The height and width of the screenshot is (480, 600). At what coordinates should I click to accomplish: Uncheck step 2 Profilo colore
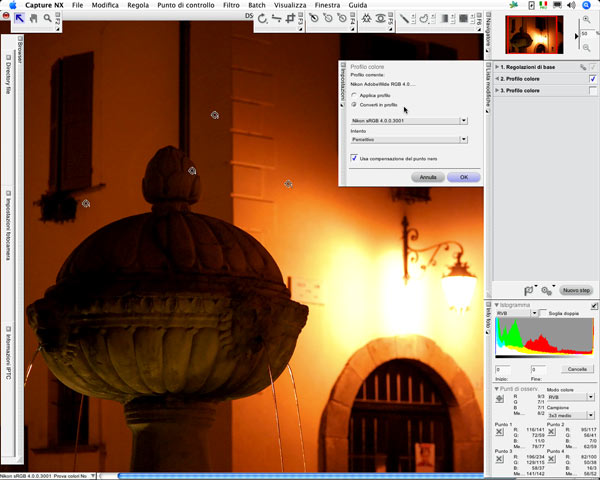[x=593, y=79]
